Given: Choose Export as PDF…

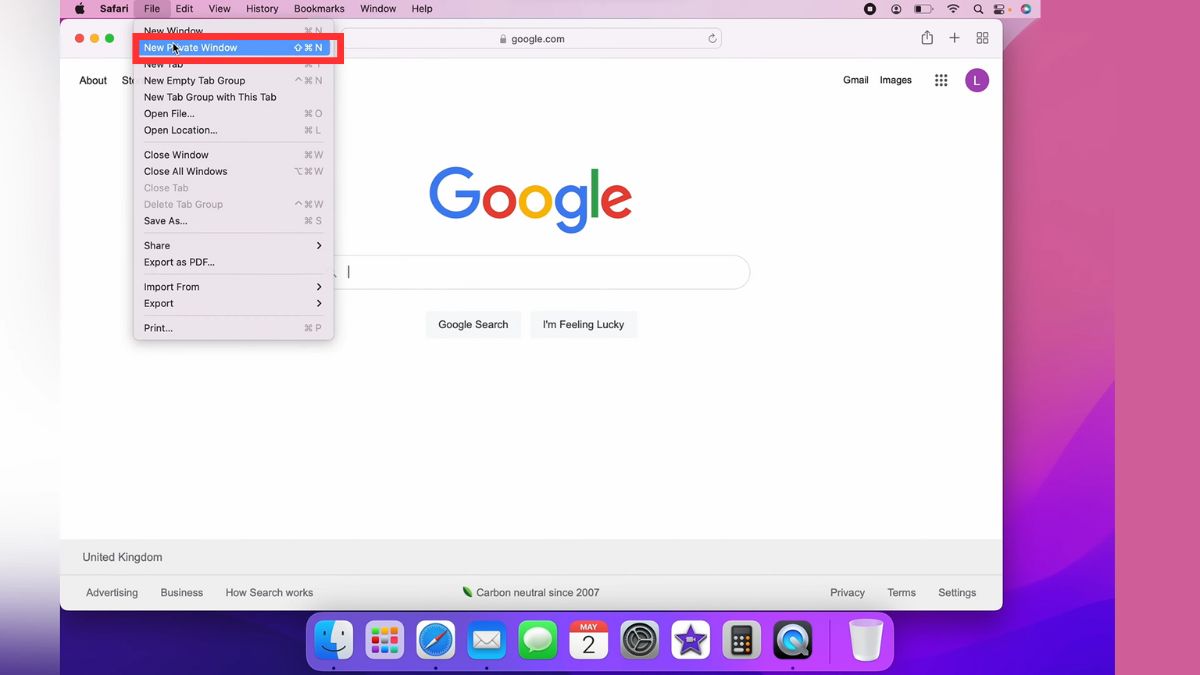Looking at the screenshot, I should pyautogui.click(x=233, y=263).
